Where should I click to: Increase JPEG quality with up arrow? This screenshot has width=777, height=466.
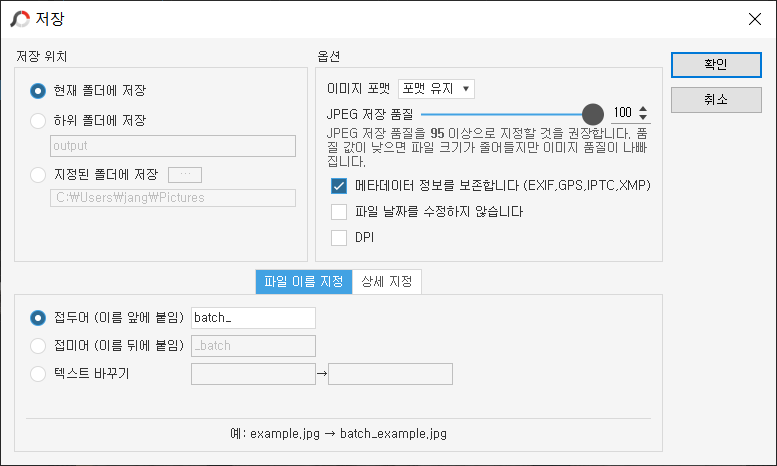[643, 109]
